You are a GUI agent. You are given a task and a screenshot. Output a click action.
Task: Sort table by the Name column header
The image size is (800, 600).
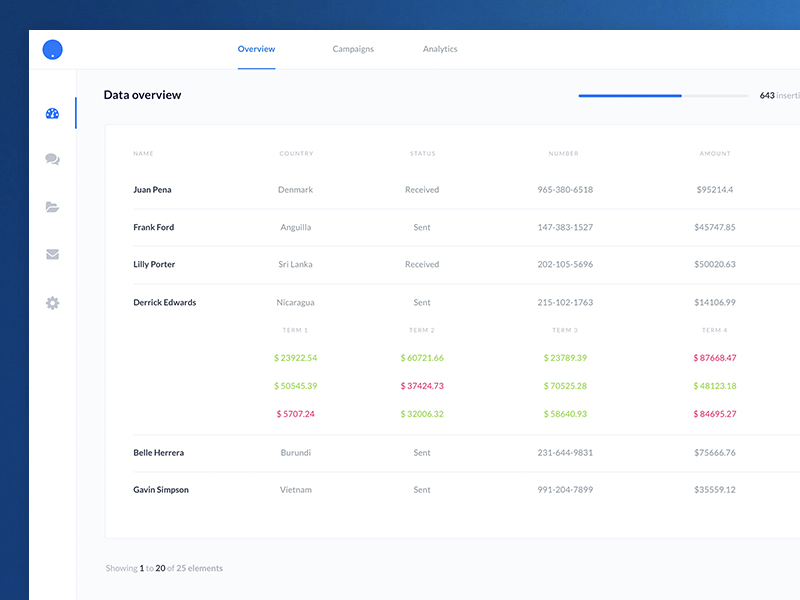(143, 154)
